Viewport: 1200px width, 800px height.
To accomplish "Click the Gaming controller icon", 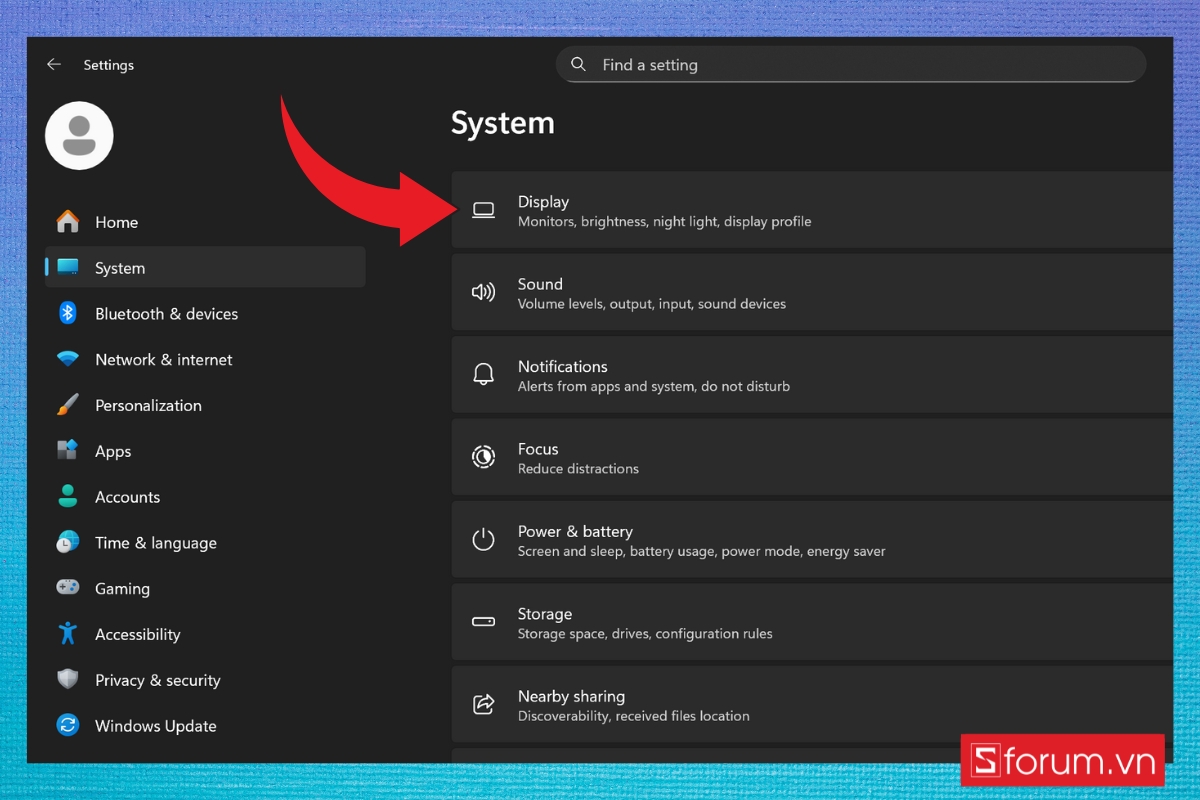I will 67,588.
